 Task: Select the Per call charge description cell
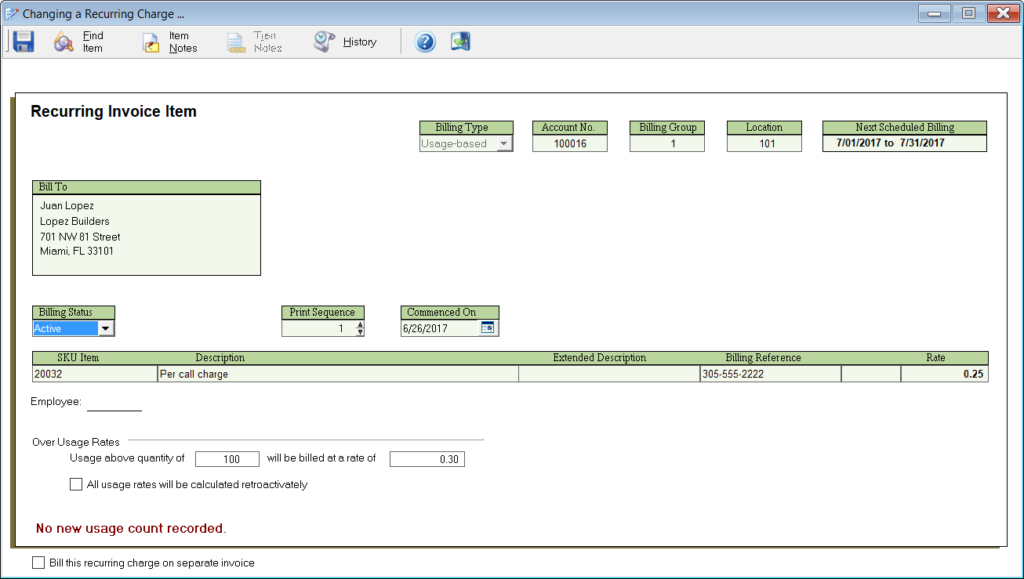pos(337,374)
